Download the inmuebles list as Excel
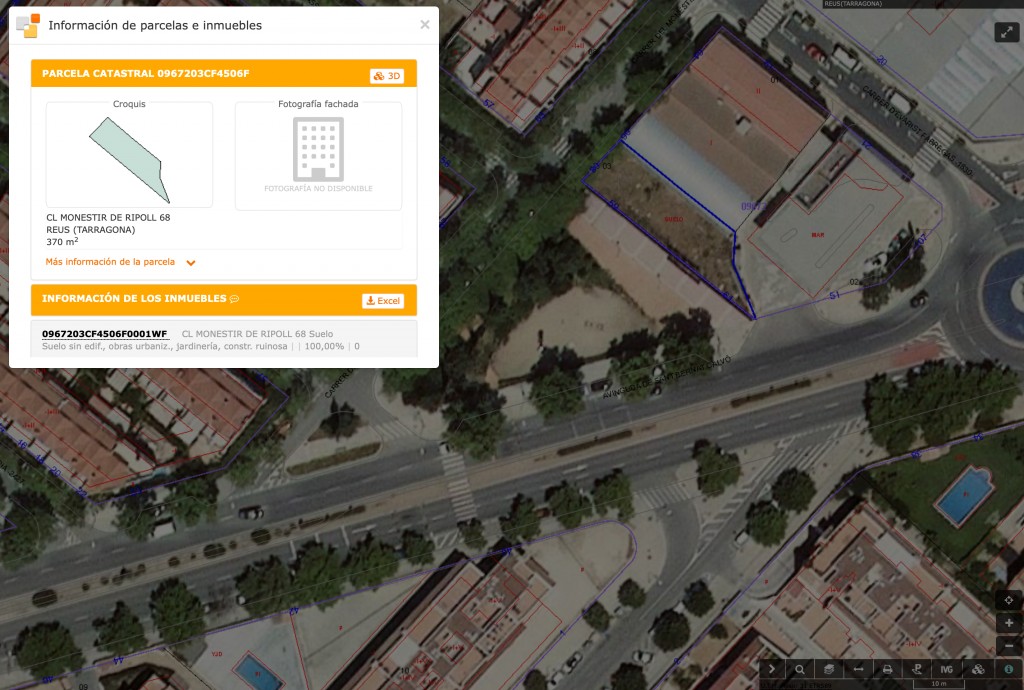The height and width of the screenshot is (690, 1024). [x=383, y=300]
